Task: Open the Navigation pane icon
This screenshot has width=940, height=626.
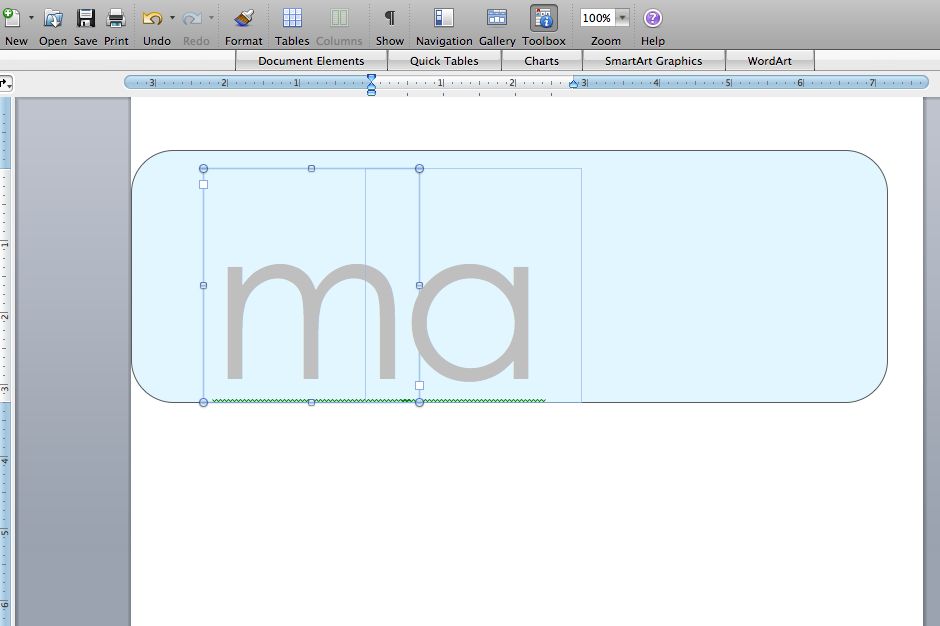Action: (443, 18)
